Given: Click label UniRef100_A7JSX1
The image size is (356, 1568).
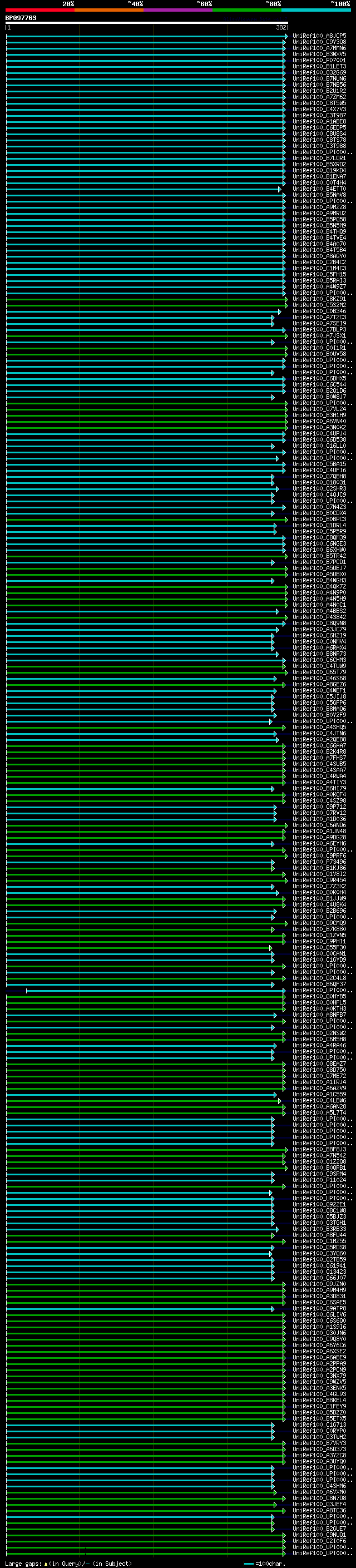Looking at the screenshot, I should pos(319,336).
